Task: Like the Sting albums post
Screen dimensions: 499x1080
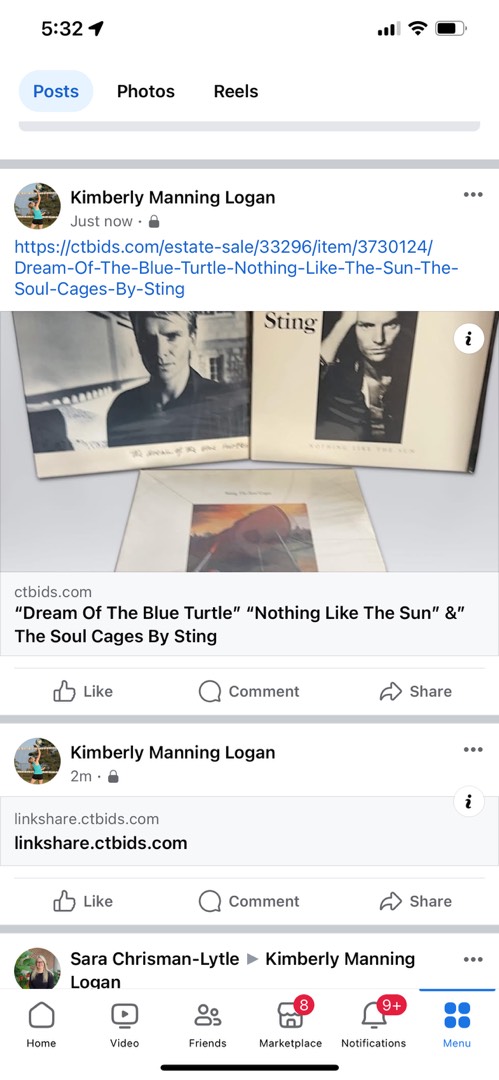Action: 83,692
